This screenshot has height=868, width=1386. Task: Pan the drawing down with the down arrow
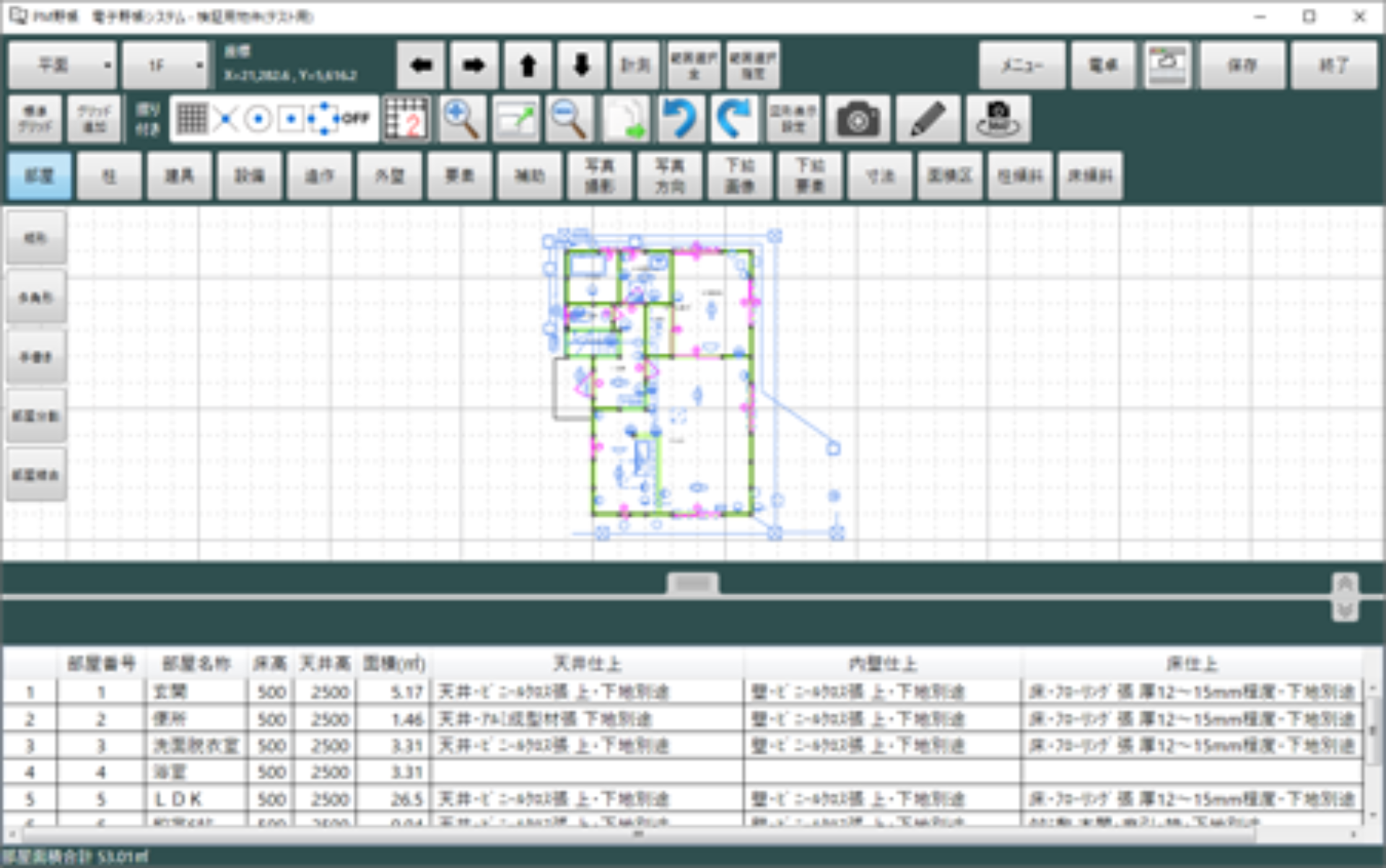point(581,66)
